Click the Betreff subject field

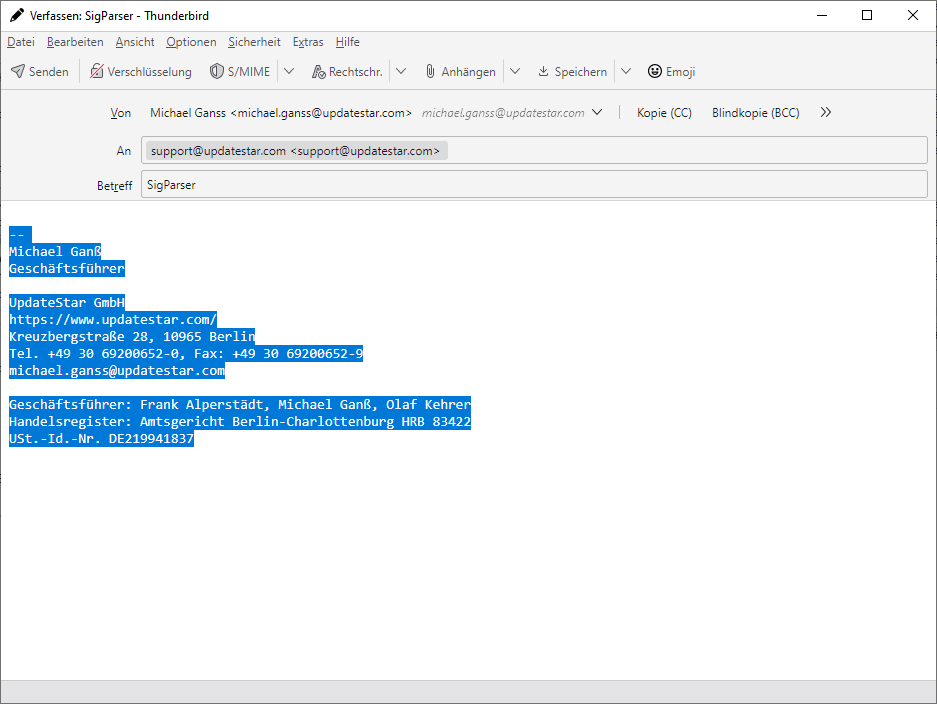coord(534,185)
